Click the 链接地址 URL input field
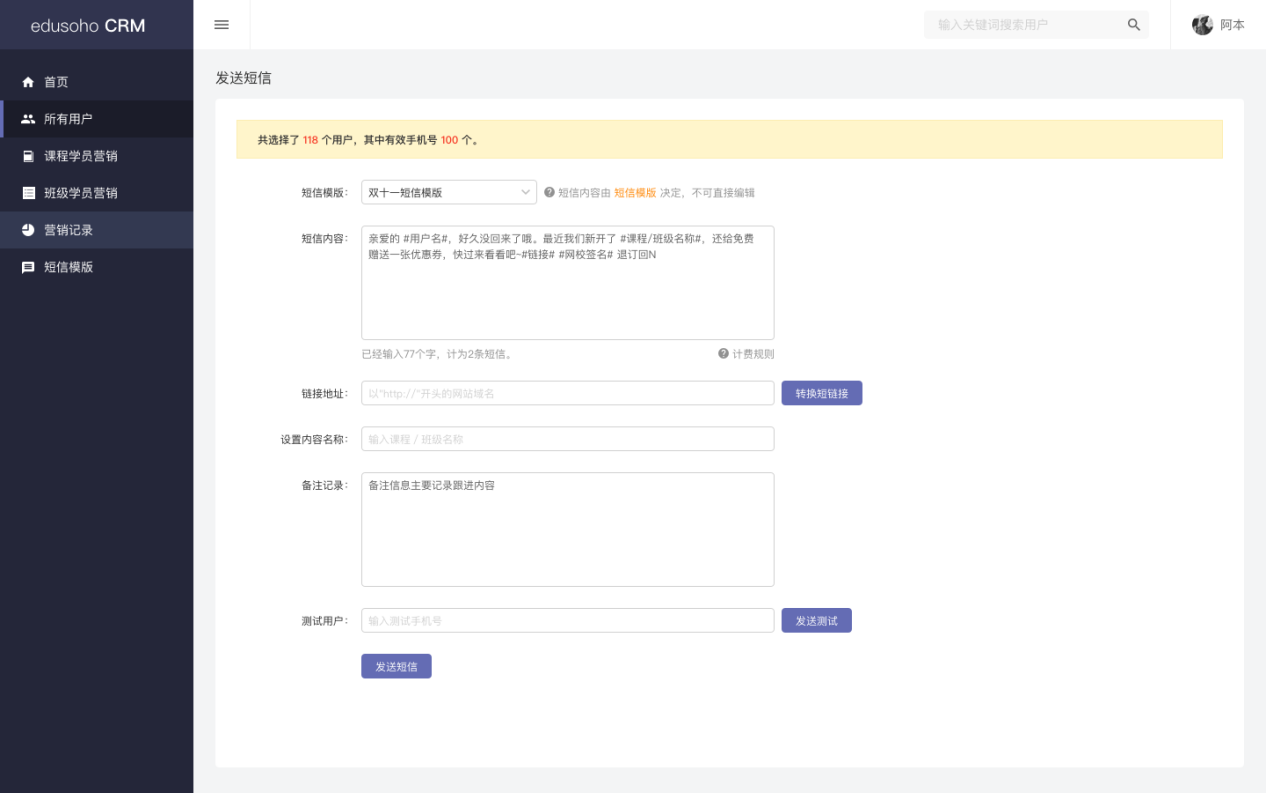 pos(567,392)
